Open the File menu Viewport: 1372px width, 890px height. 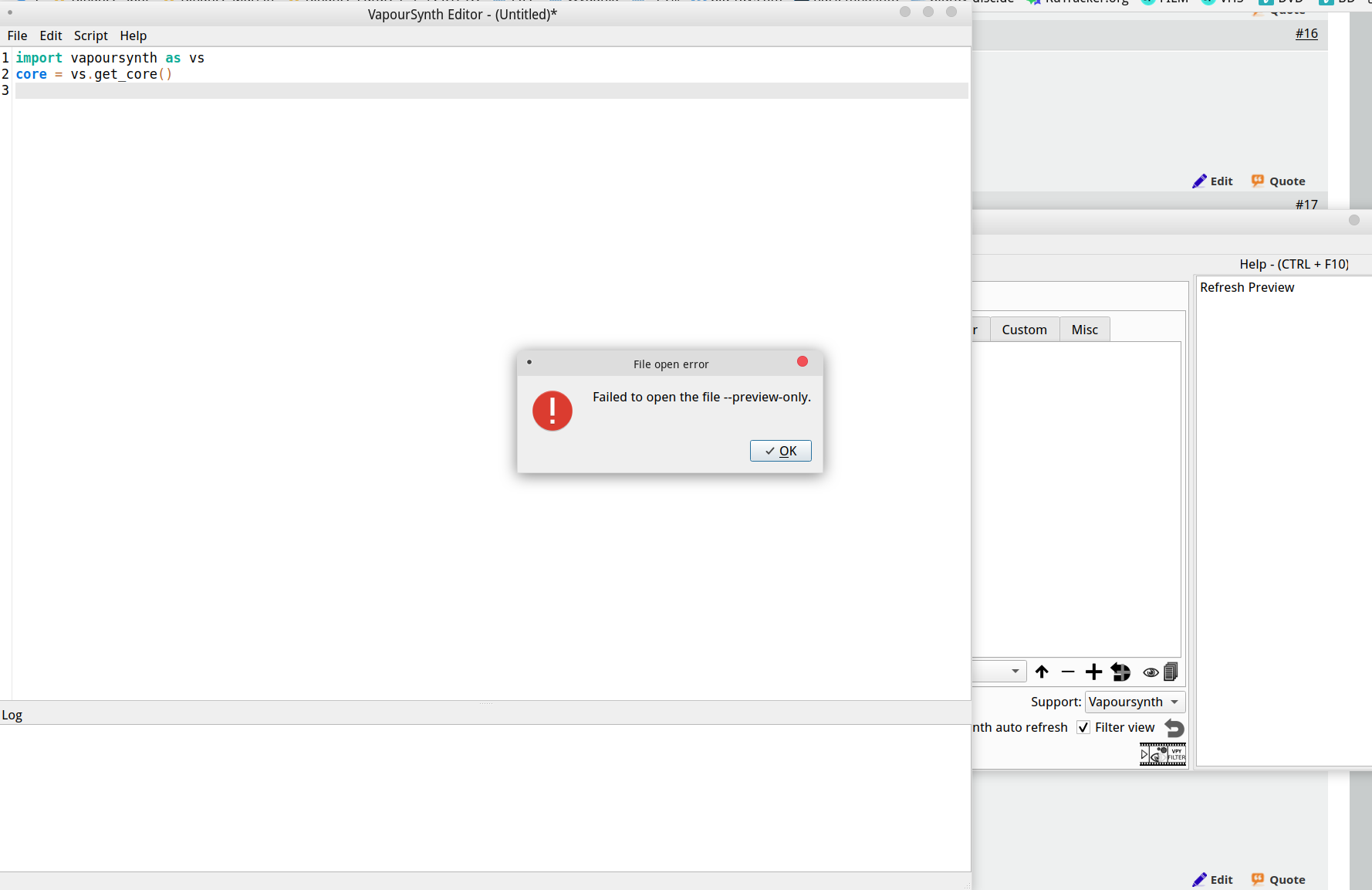point(17,36)
